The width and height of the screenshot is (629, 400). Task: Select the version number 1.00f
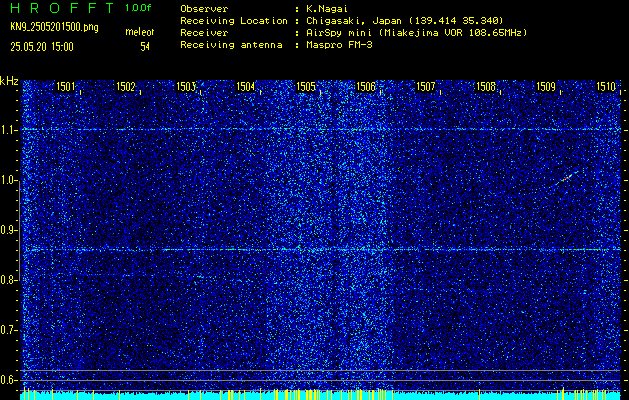[138, 8]
